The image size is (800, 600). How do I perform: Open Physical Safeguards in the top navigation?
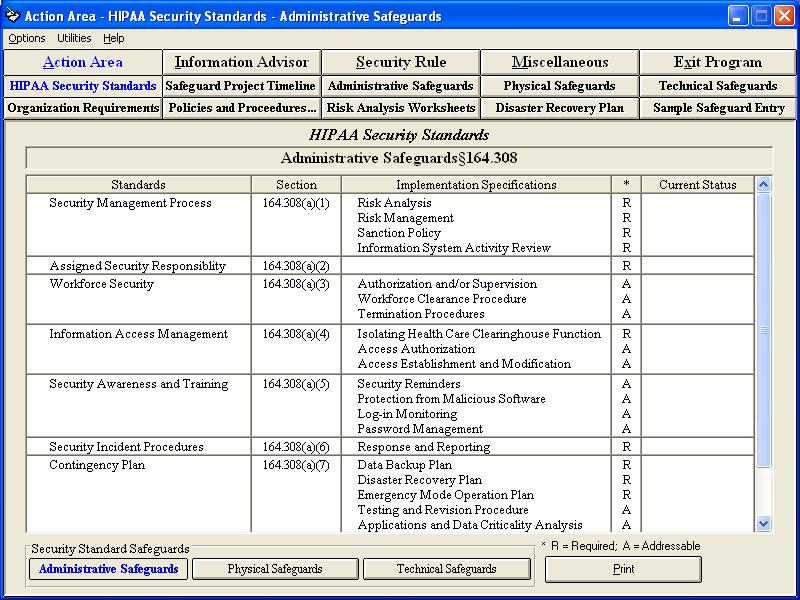click(x=560, y=86)
